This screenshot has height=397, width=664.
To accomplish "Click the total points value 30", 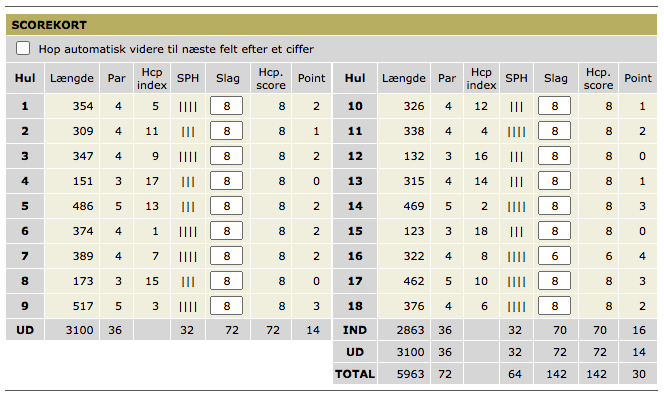I will click(x=639, y=374).
